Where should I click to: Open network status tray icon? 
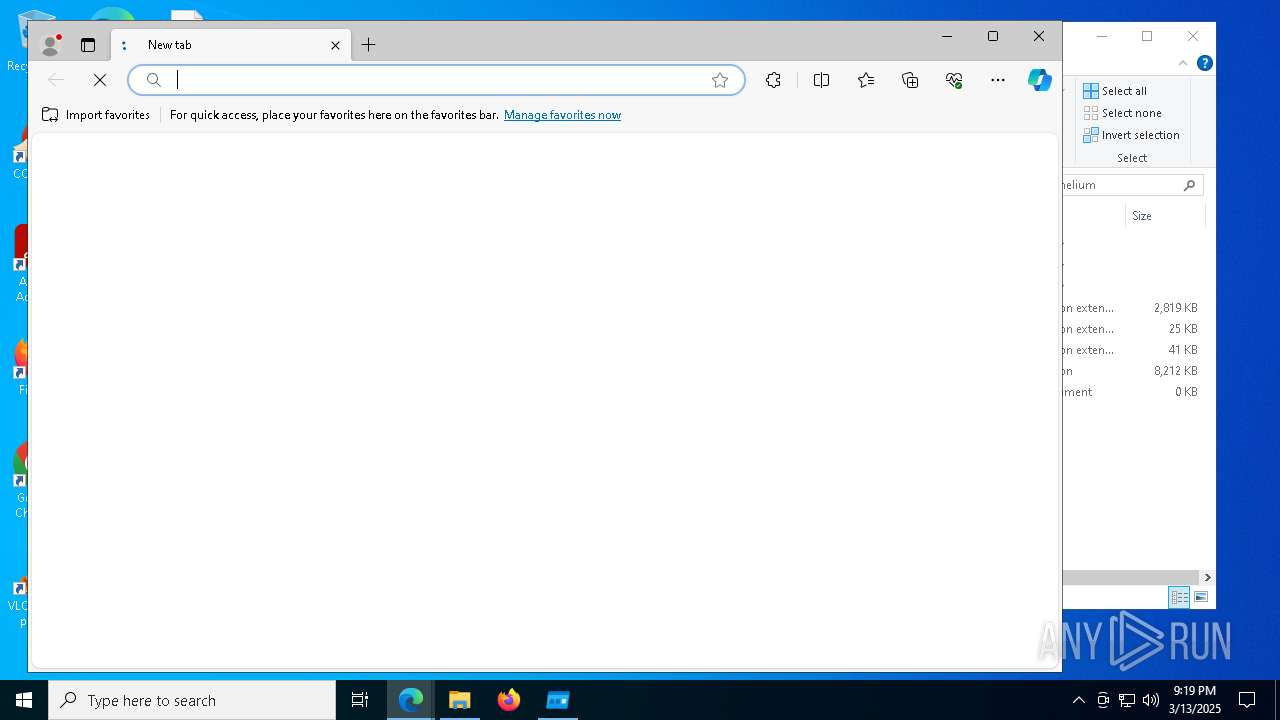[1127, 700]
